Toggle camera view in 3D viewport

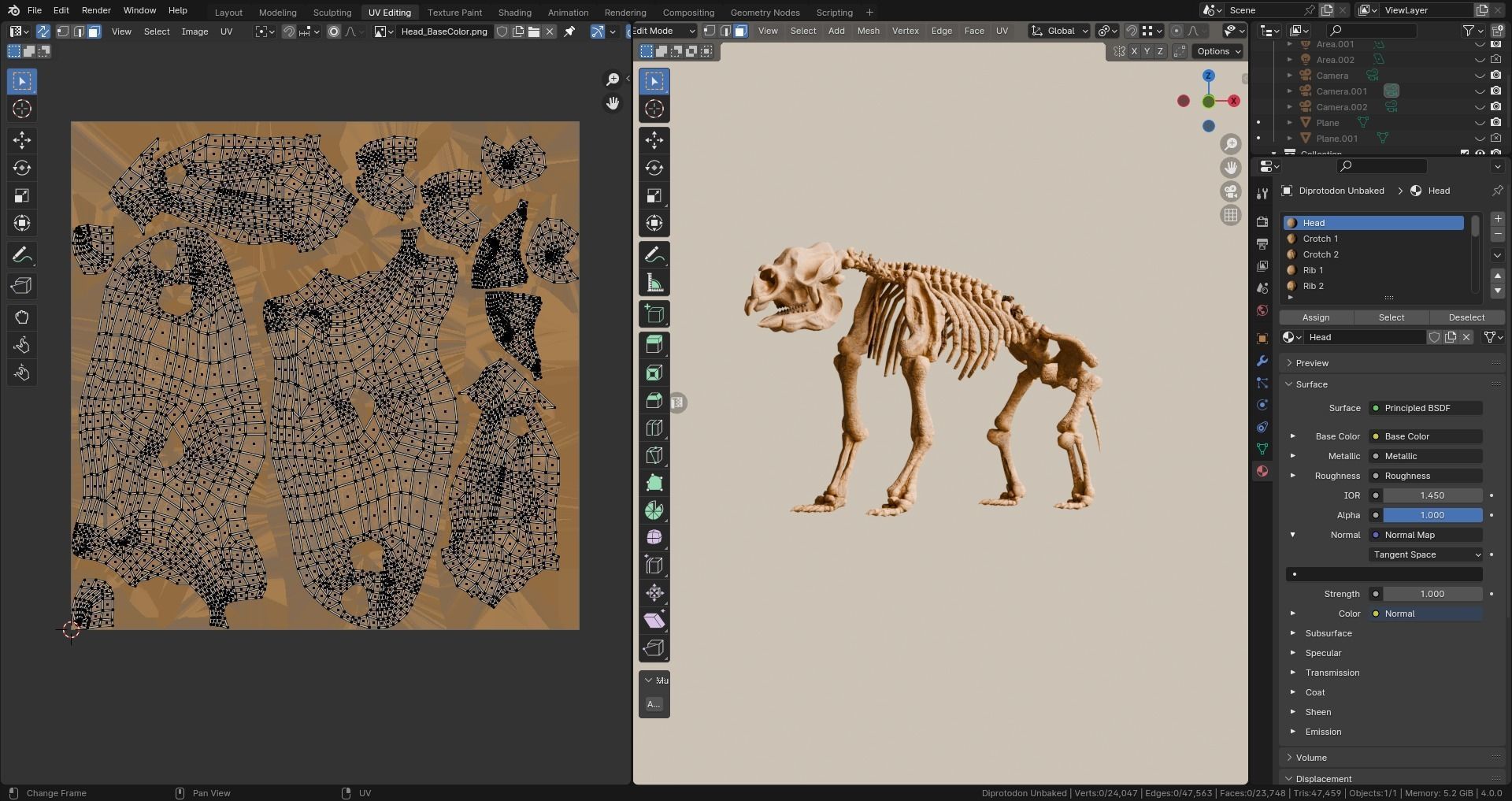1231,191
